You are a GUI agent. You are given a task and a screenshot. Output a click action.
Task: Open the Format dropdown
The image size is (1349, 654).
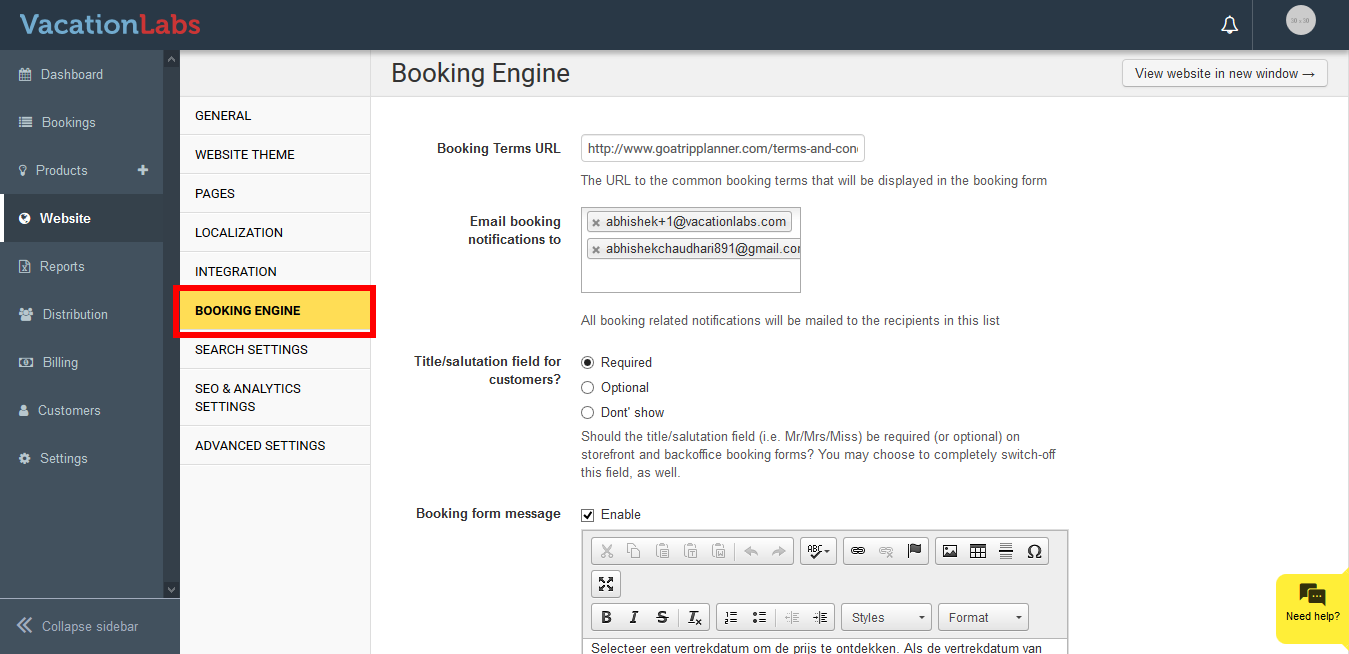pos(982,617)
